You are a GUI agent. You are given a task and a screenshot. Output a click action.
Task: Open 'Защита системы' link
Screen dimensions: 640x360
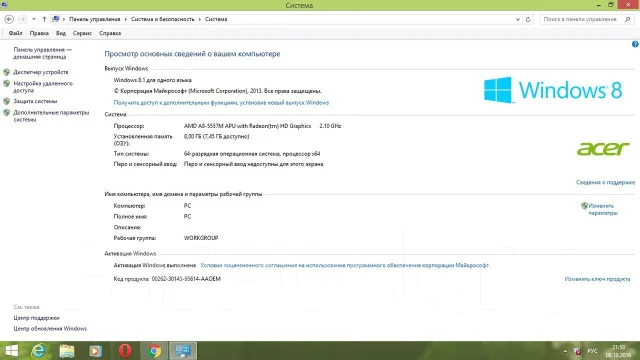[35, 101]
